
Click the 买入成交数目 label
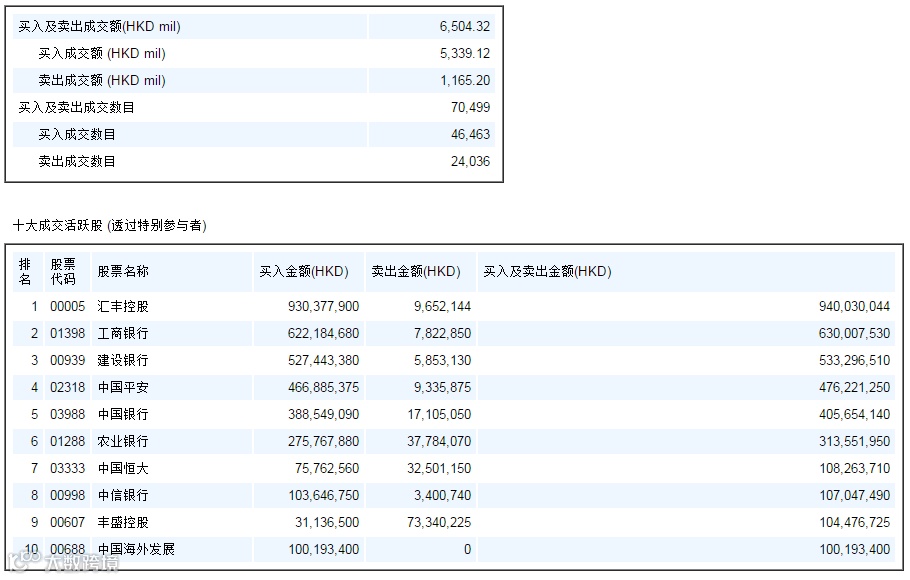(x=77, y=134)
